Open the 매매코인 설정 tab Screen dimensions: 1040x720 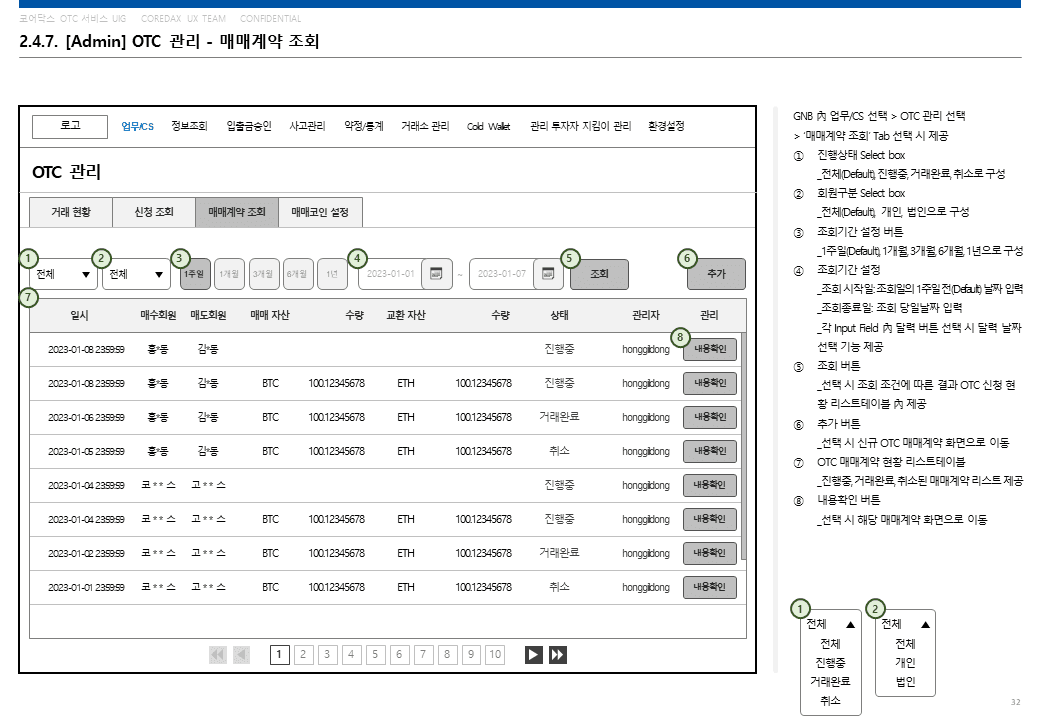[x=320, y=212]
